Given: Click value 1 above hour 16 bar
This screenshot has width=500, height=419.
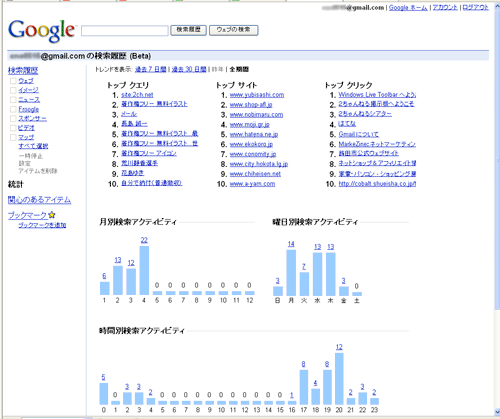Looking at the screenshot, I should (x=292, y=395).
